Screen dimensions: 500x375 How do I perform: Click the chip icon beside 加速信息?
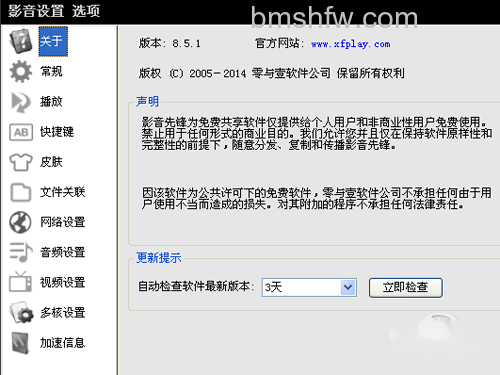click(x=21, y=343)
